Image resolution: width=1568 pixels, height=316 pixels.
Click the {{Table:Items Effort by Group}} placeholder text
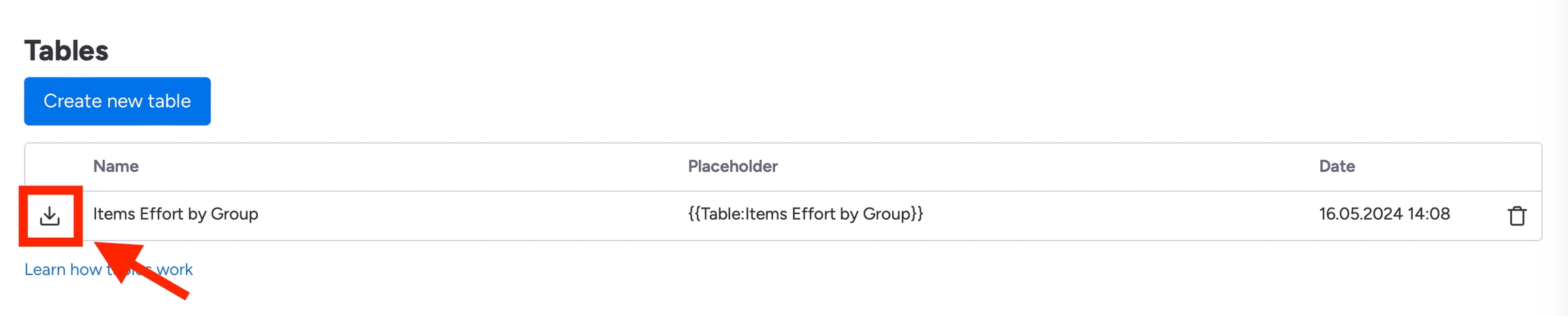pos(805,214)
